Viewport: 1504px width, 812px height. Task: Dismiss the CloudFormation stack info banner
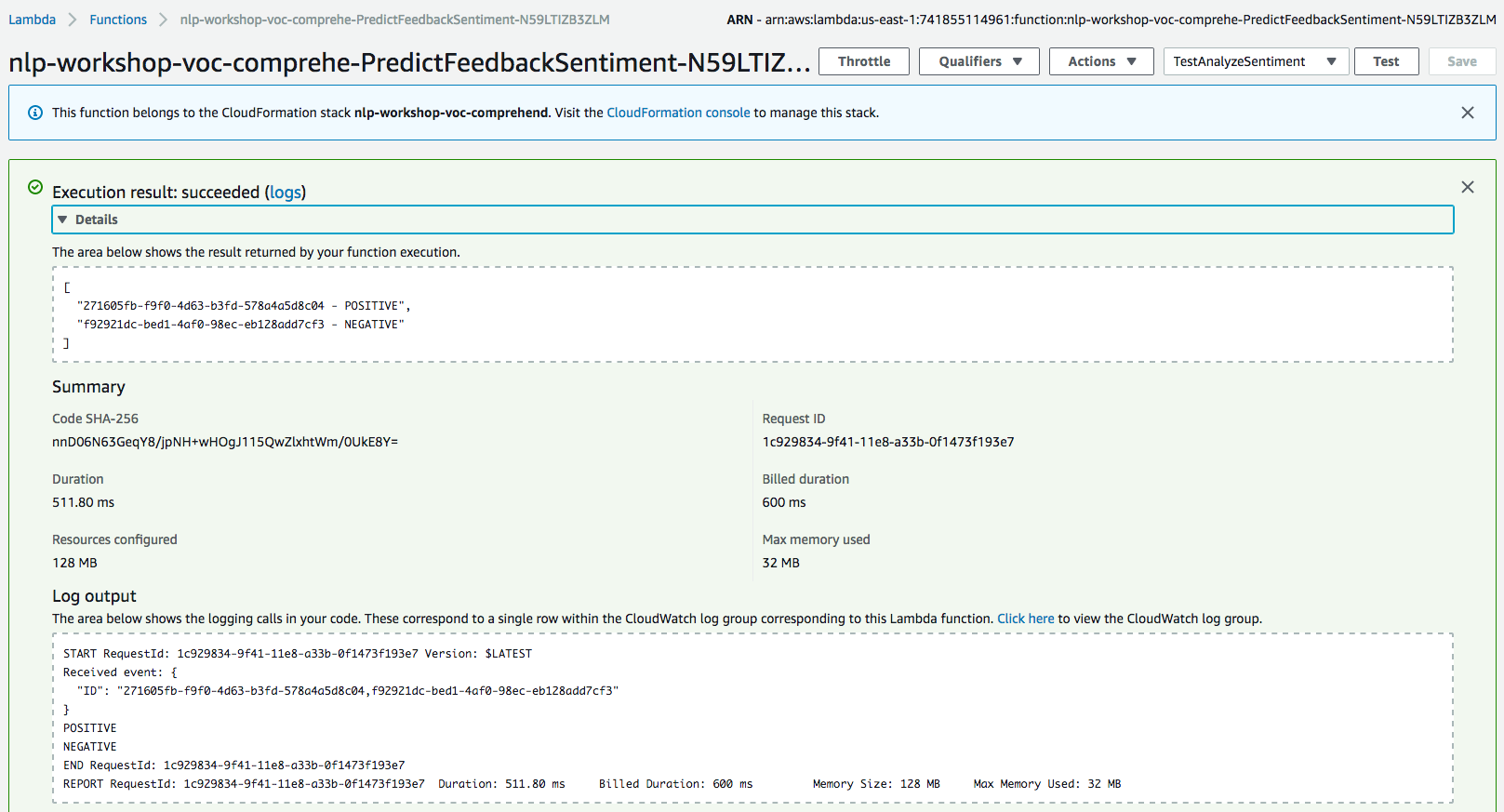pos(1468,113)
